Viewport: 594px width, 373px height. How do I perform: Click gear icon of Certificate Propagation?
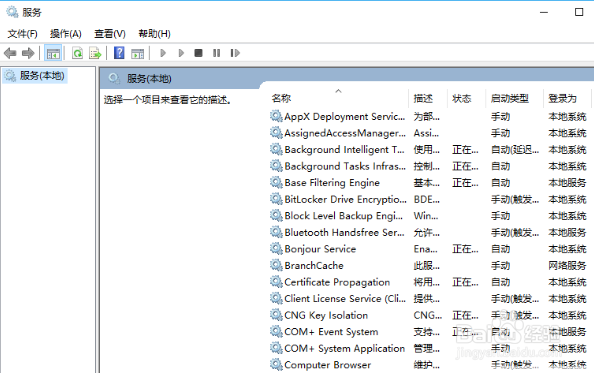tap(276, 282)
